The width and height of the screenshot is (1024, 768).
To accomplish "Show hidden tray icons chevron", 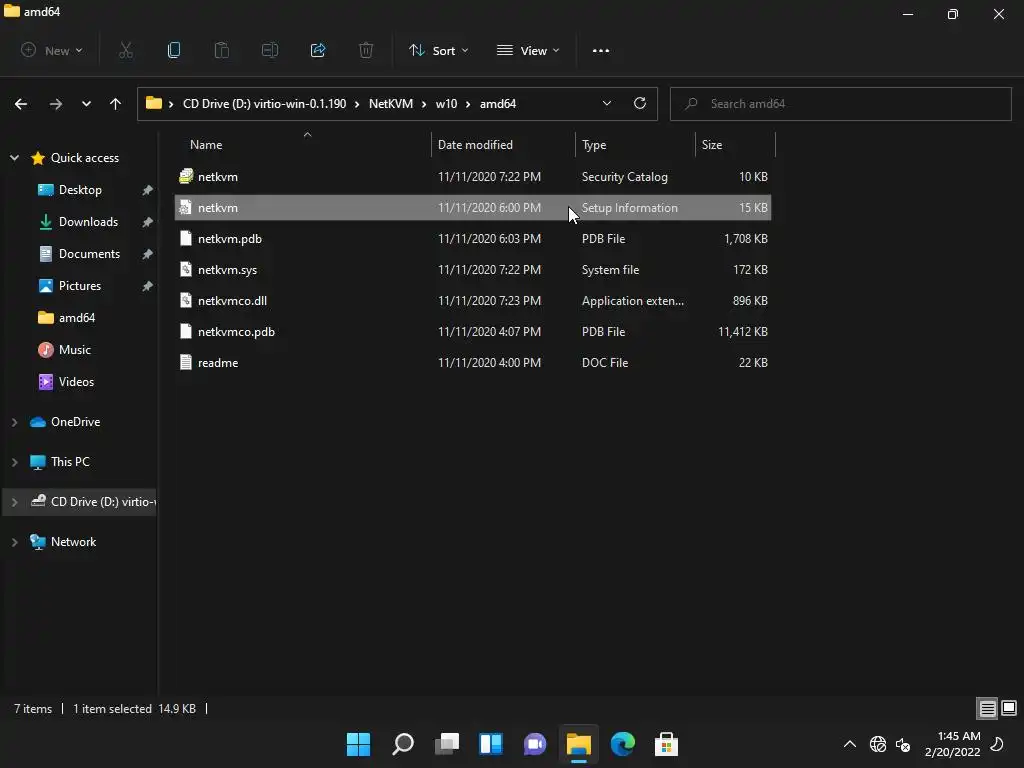I will click(850, 744).
